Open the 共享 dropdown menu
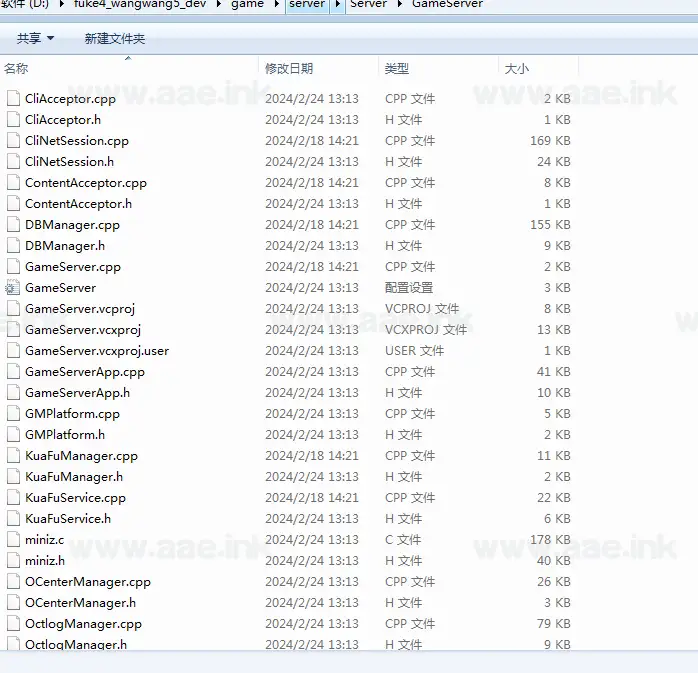Image resolution: width=698 pixels, height=673 pixels. (35, 38)
